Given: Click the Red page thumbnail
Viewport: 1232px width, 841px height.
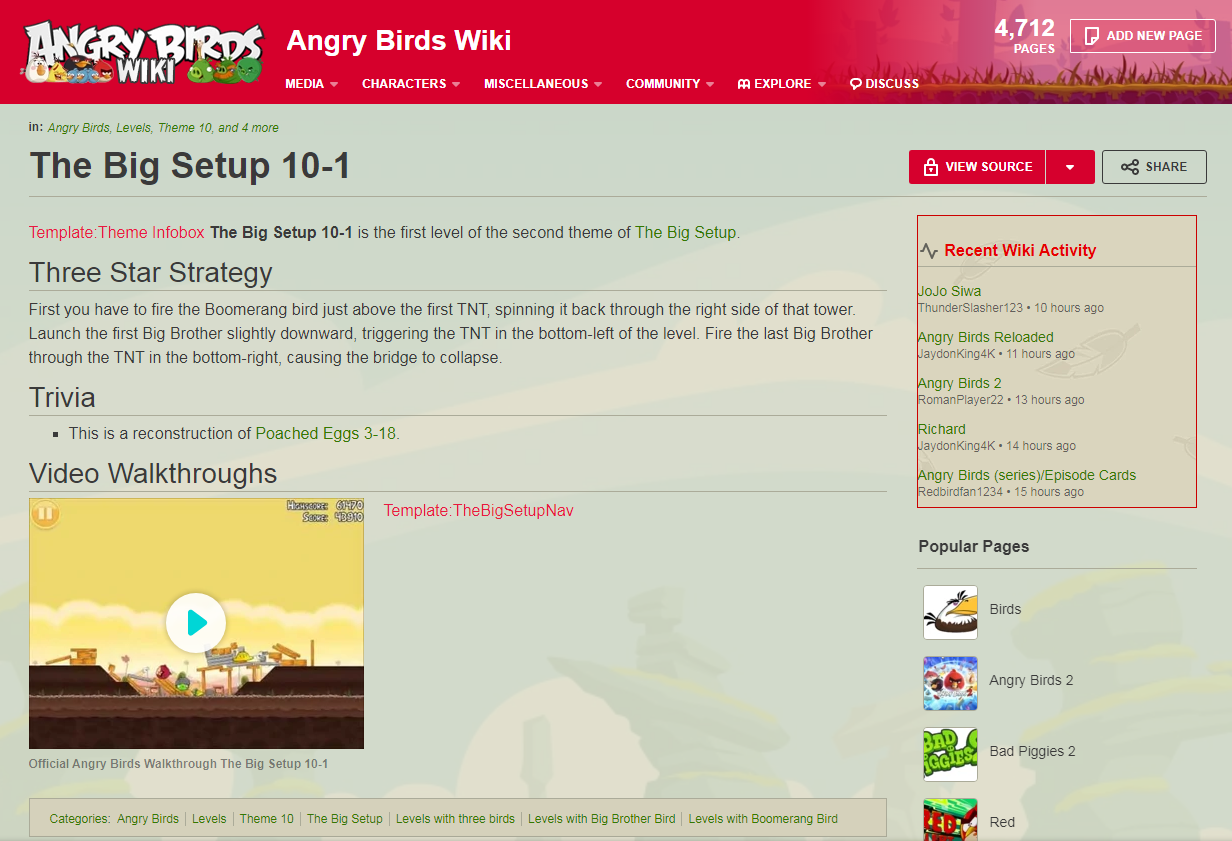Looking at the screenshot, I should click(x=950, y=820).
